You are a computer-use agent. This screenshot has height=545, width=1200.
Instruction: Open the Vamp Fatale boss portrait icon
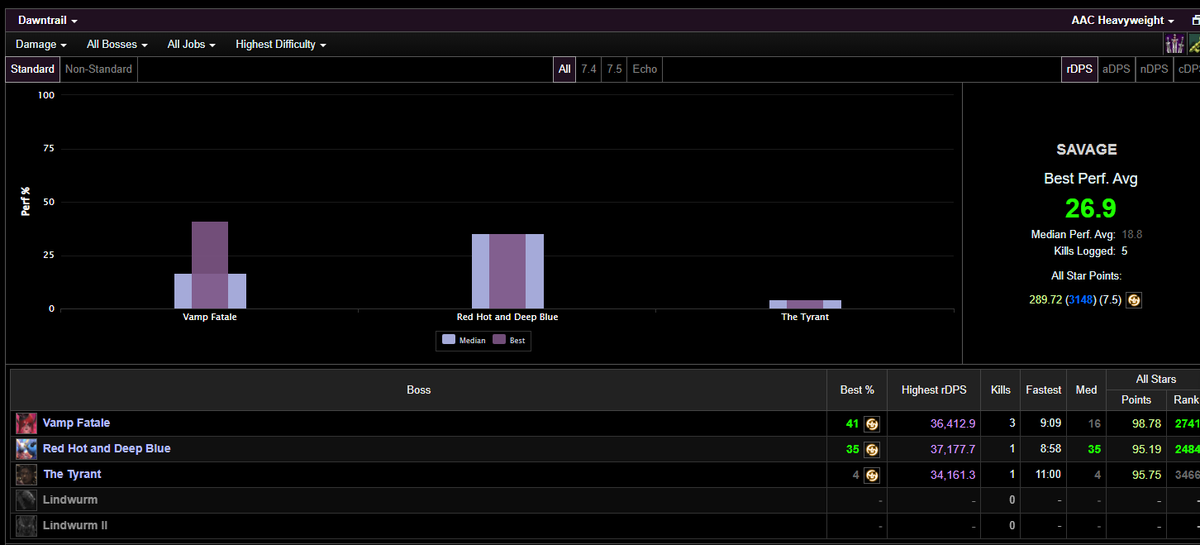26,424
